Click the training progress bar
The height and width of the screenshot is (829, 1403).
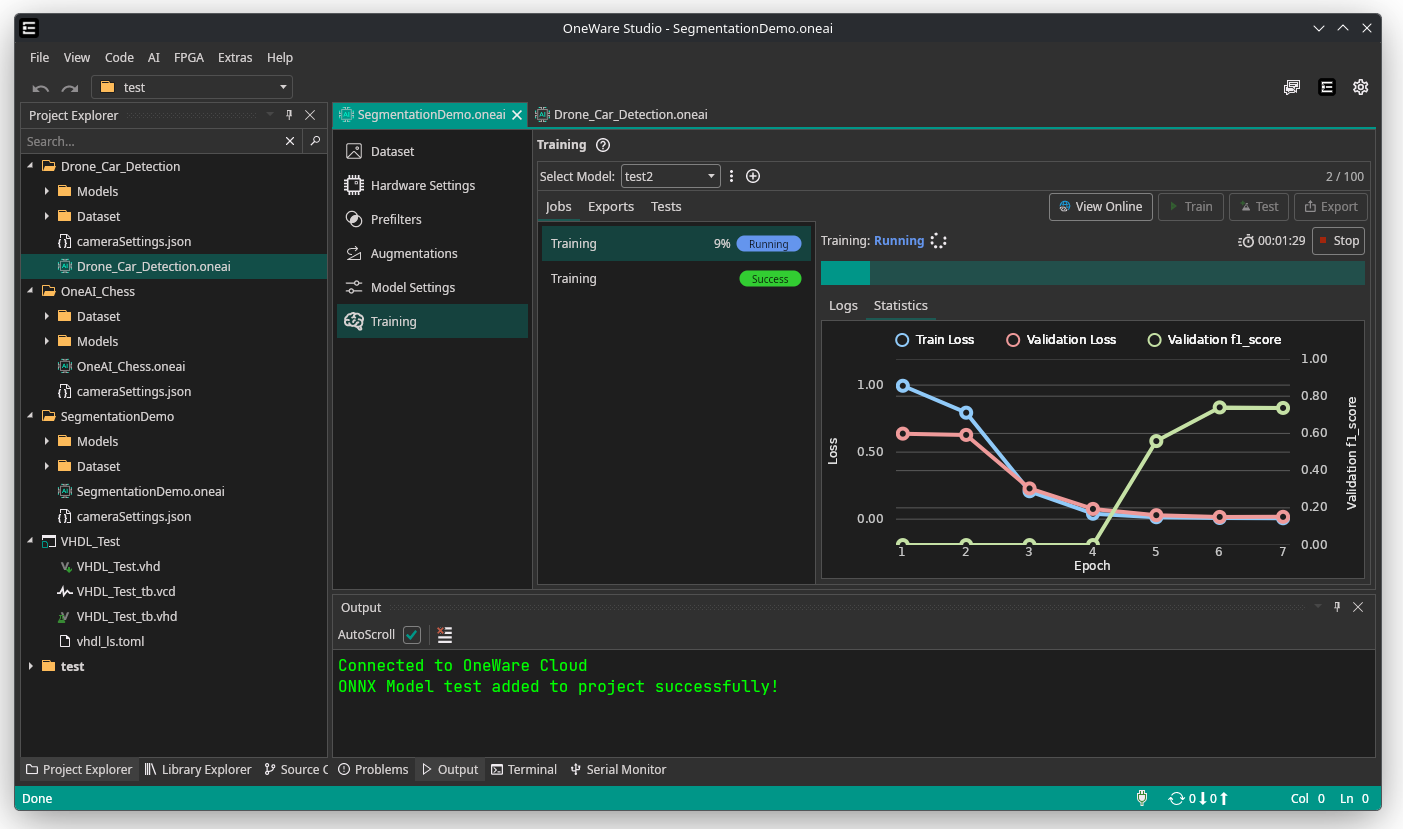click(x=1092, y=273)
